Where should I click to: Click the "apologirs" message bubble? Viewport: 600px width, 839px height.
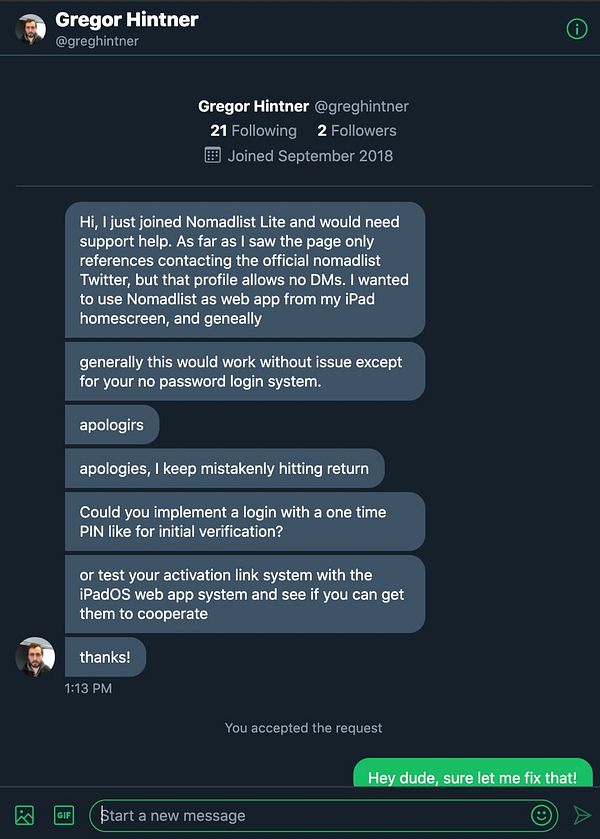click(112, 425)
